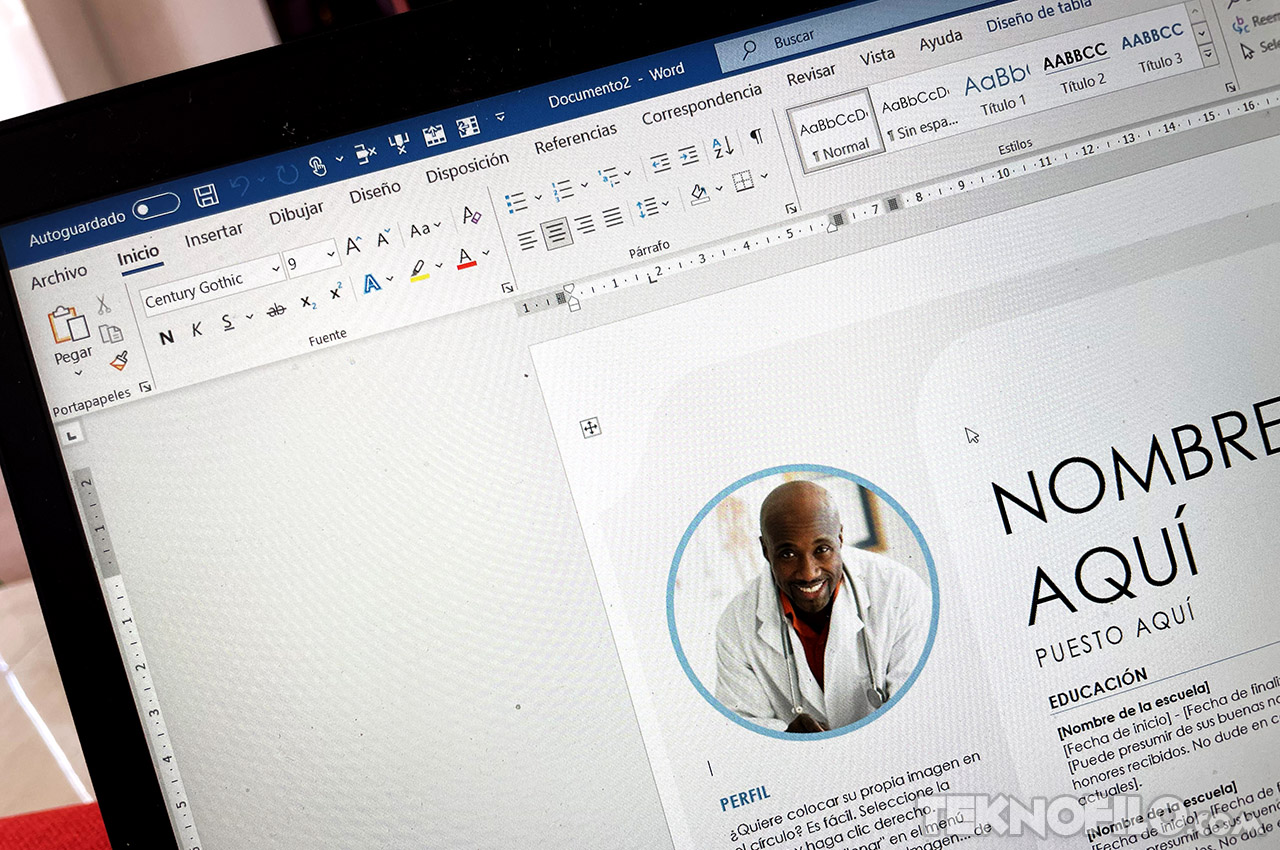Viewport: 1280px width, 850px height.
Task: Select the doctor profile photo
Action: coord(802,601)
